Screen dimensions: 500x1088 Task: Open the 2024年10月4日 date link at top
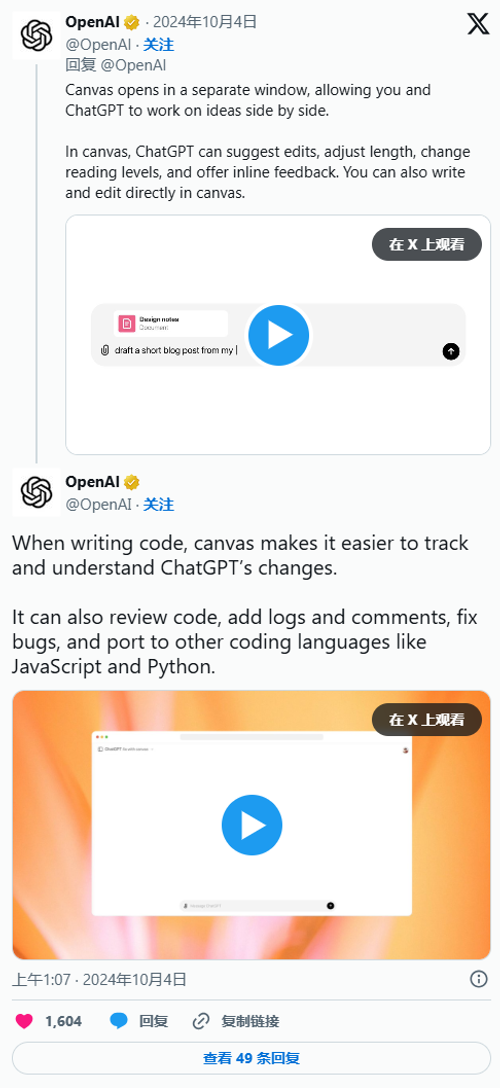pyautogui.click(x=205, y=22)
